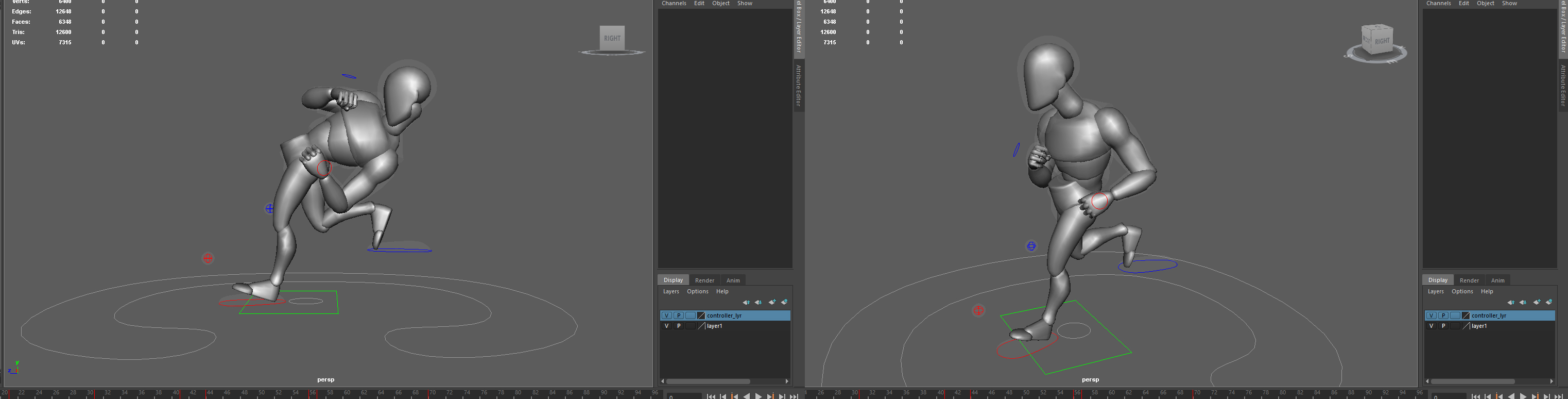Select layer1 row name in left layer editor
The image size is (1568, 399).
pos(715,326)
